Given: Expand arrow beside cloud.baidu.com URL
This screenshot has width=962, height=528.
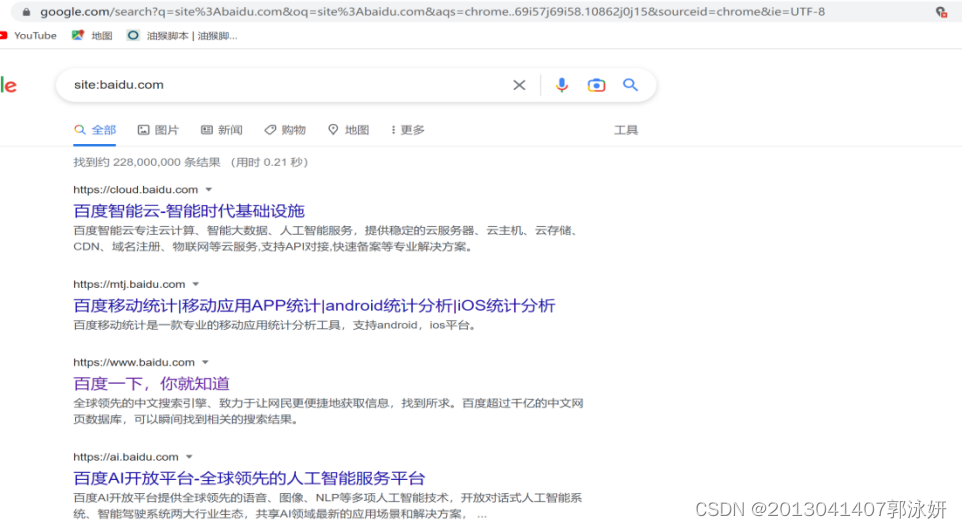Looking at the screenshot, I should [x=209, y=189].
